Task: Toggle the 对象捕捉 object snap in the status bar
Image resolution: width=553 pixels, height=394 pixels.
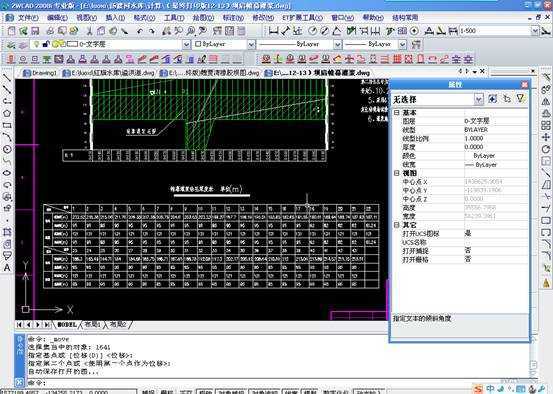Action: [x=231, y=392]
